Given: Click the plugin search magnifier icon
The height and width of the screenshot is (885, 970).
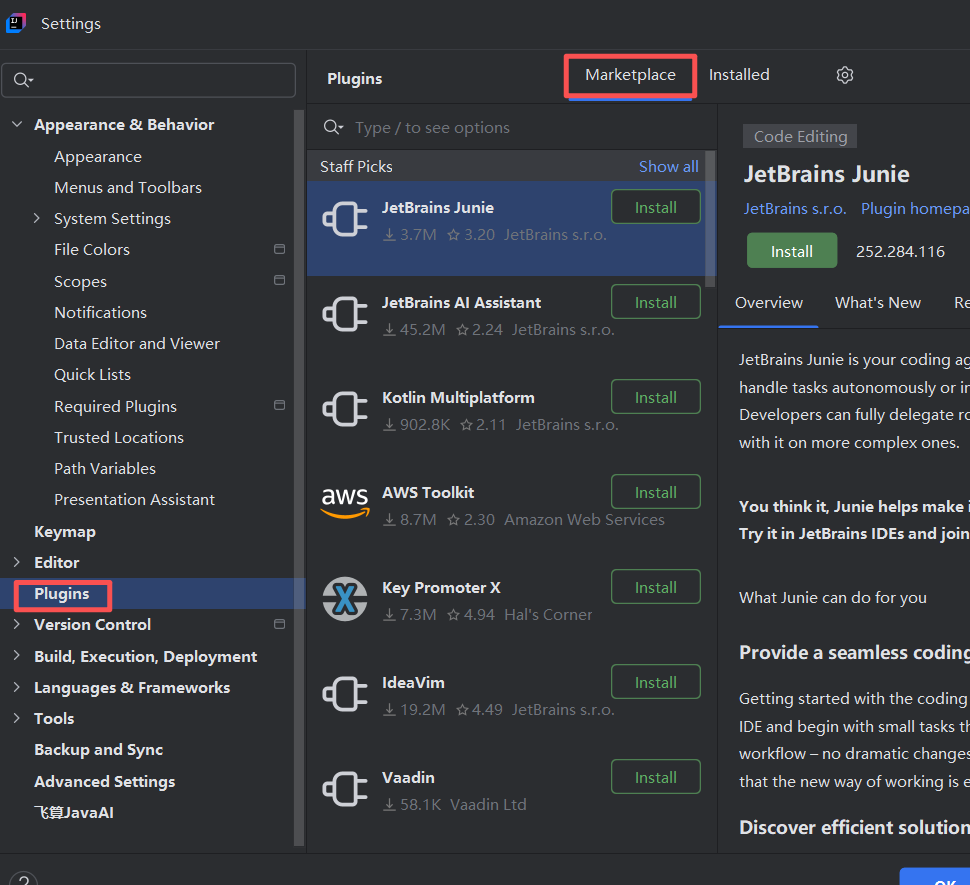Looking at the screenshot, I should [x=333, y=127].
